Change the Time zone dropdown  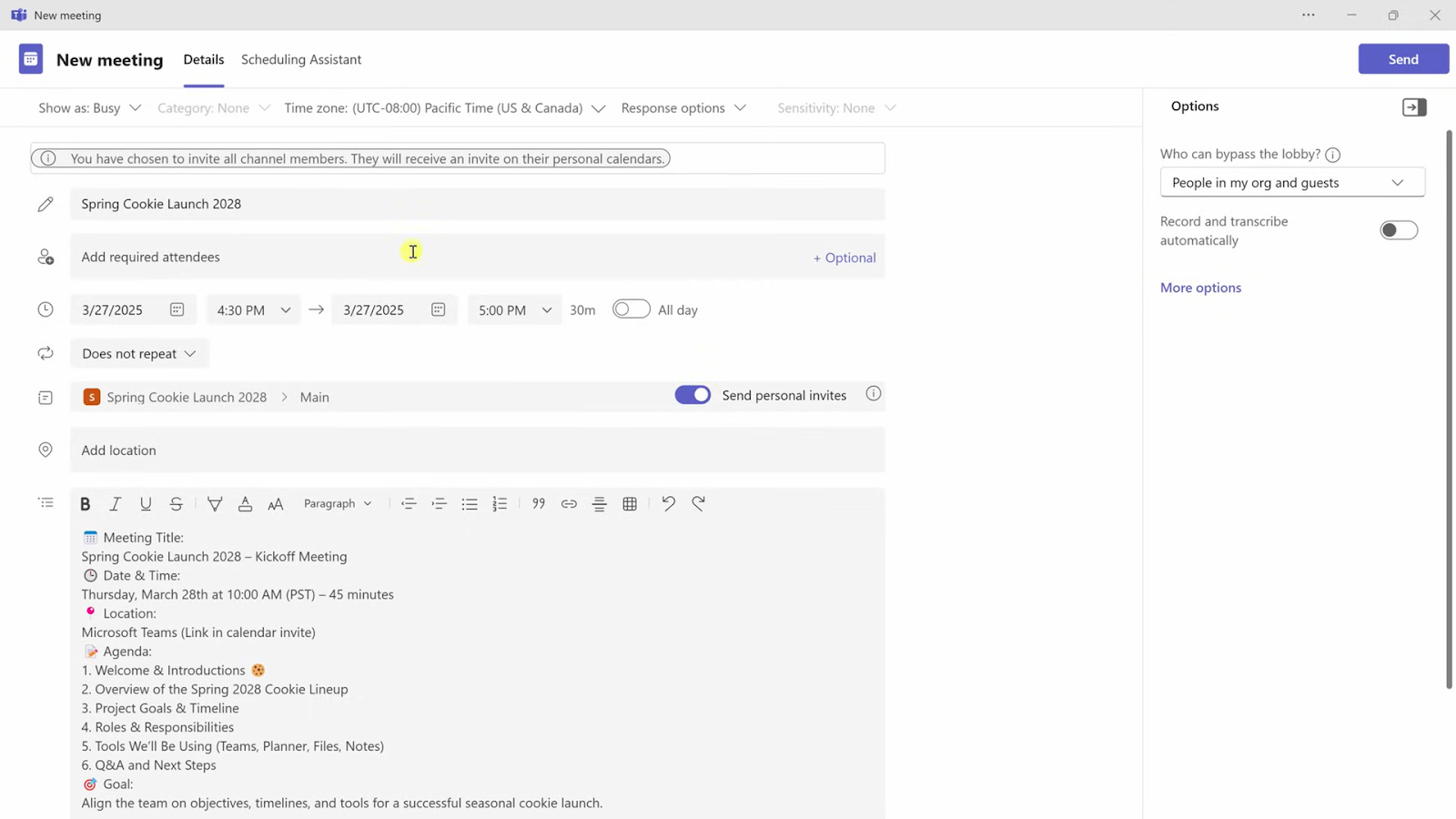pos(445,107)
